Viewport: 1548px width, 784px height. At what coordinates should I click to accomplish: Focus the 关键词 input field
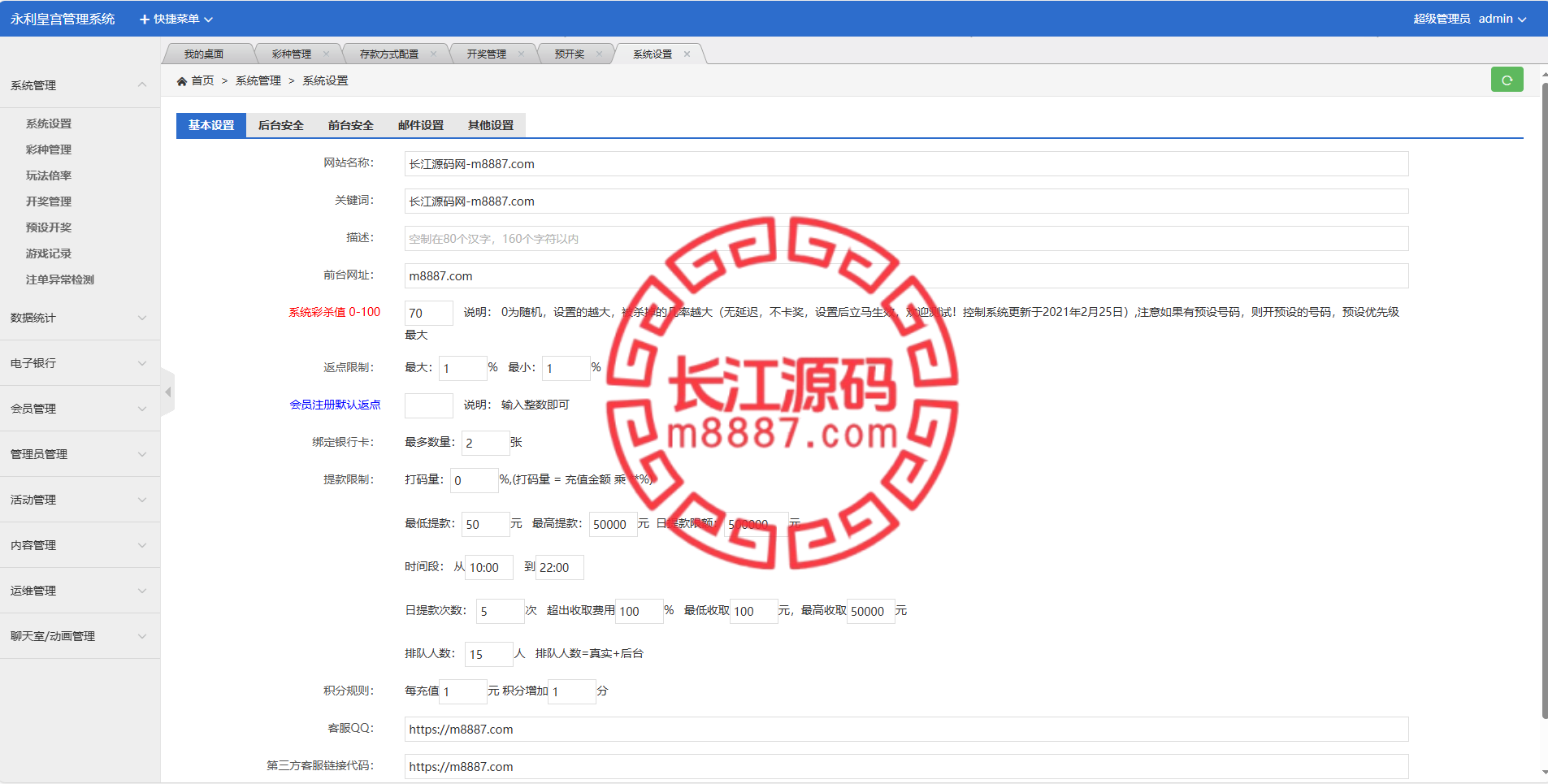tap(906, 201)
